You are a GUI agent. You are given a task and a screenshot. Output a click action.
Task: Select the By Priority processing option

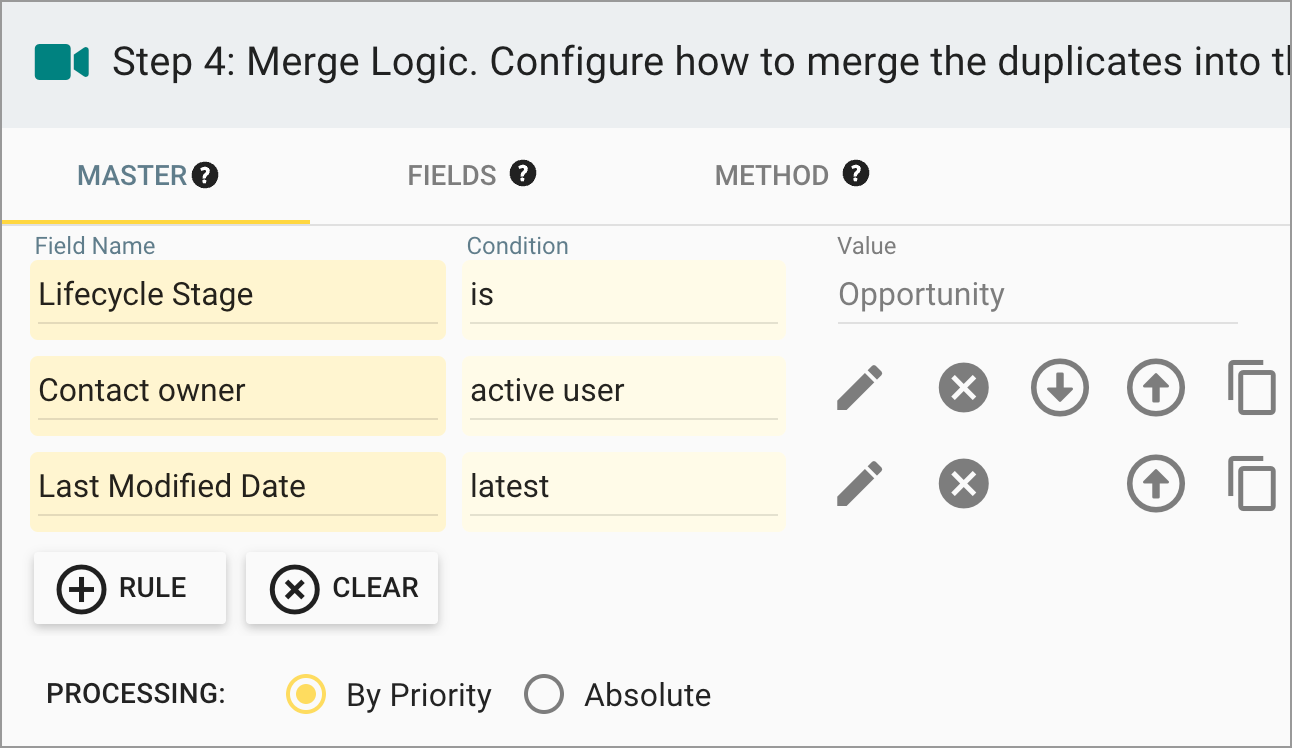coord(306,694)
